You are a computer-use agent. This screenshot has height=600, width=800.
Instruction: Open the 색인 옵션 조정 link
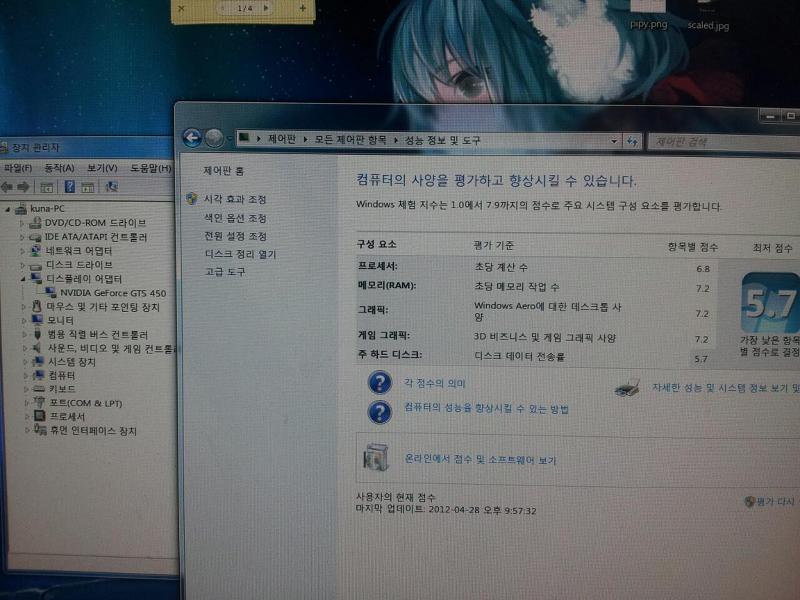pyautogui.click(x=235, y=218)
